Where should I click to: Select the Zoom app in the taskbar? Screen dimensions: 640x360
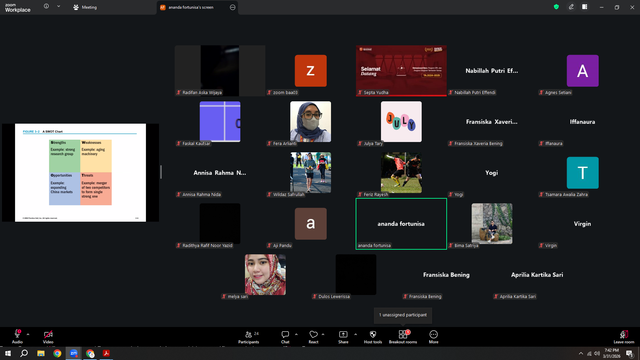point(73,353)
